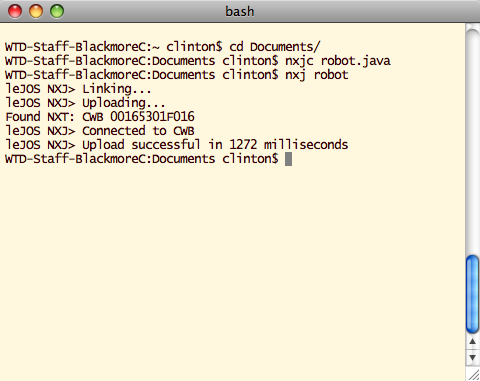Click the 'nxjc robot.java' command text
This screenshot has width=480, height=381.
coord(338,61)
